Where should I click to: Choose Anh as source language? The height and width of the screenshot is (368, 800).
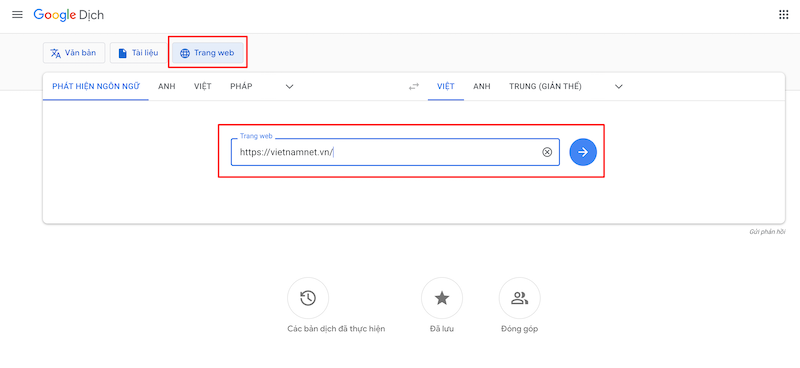167,86
